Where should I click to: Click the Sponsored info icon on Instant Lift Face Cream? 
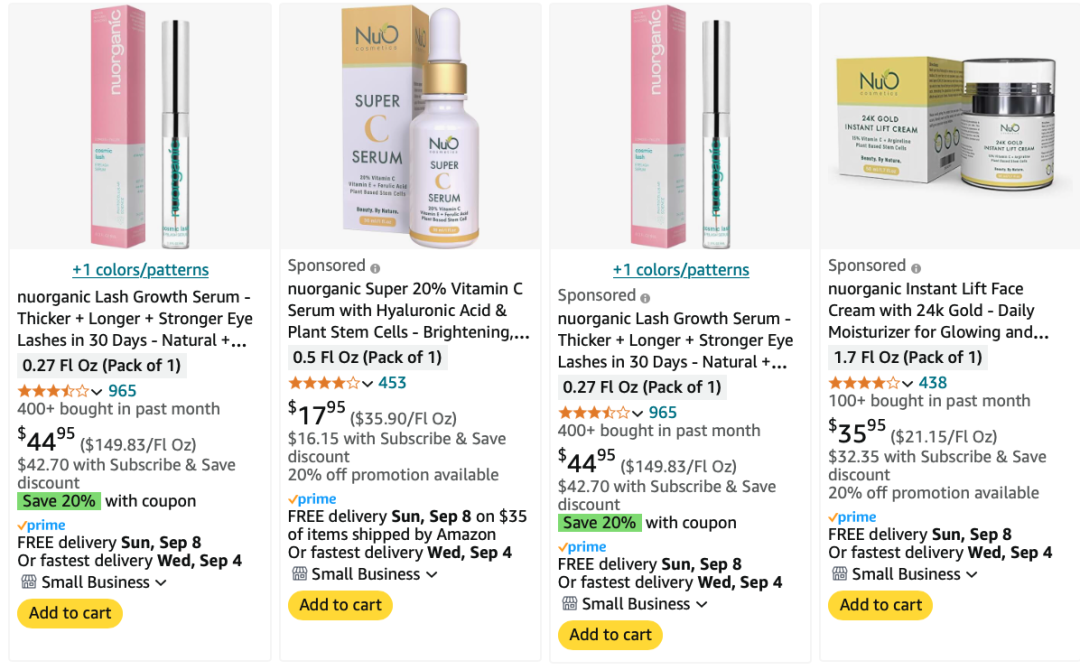point(915,269)
